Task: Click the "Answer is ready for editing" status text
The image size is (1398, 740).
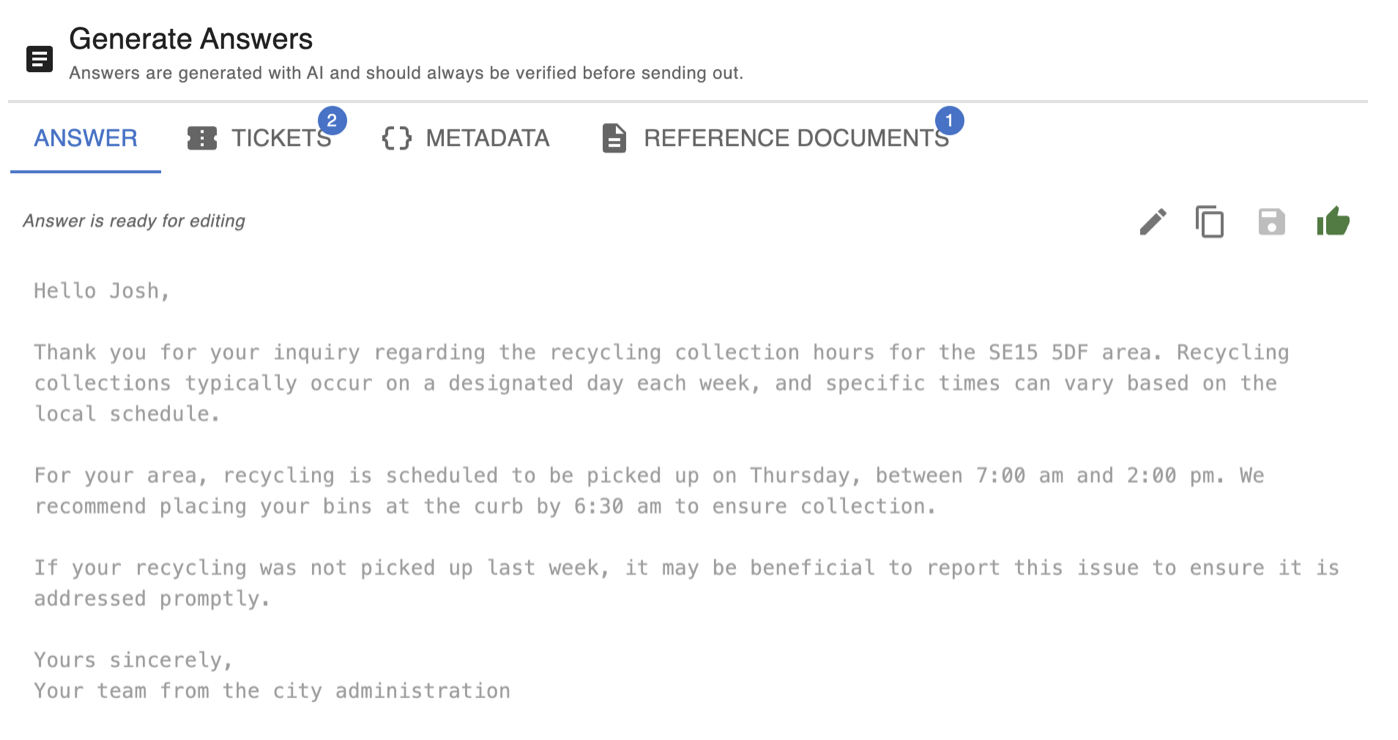Action: (134, 221)
